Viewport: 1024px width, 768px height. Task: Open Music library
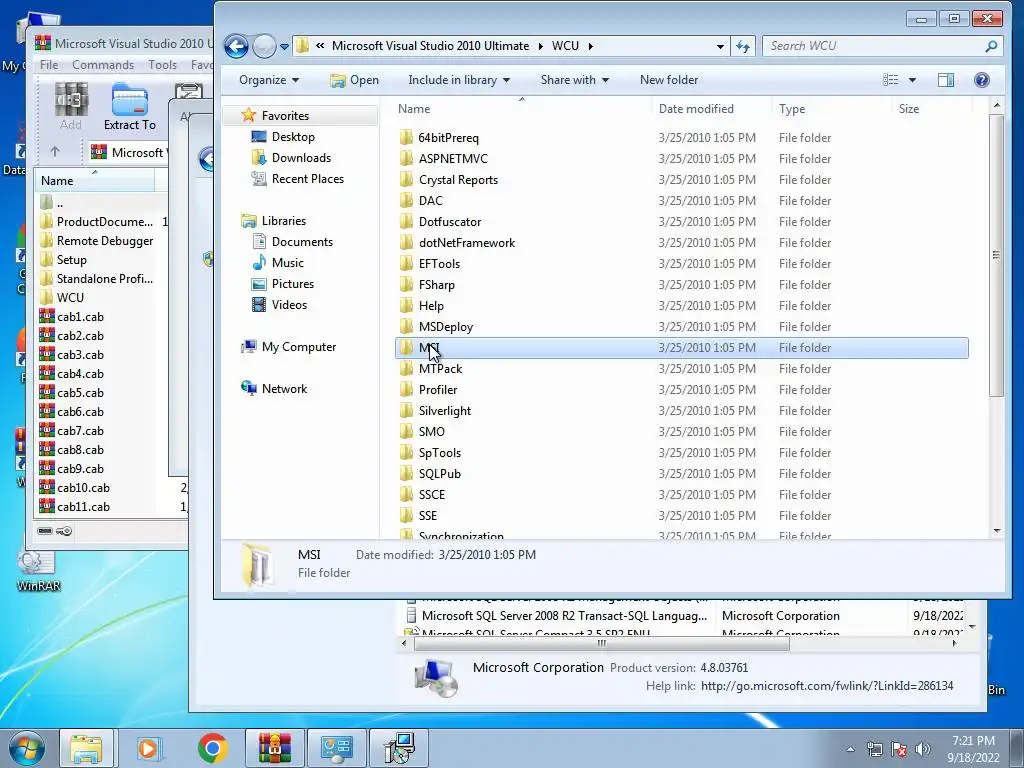pyautogui.click(x=287, y=263)
